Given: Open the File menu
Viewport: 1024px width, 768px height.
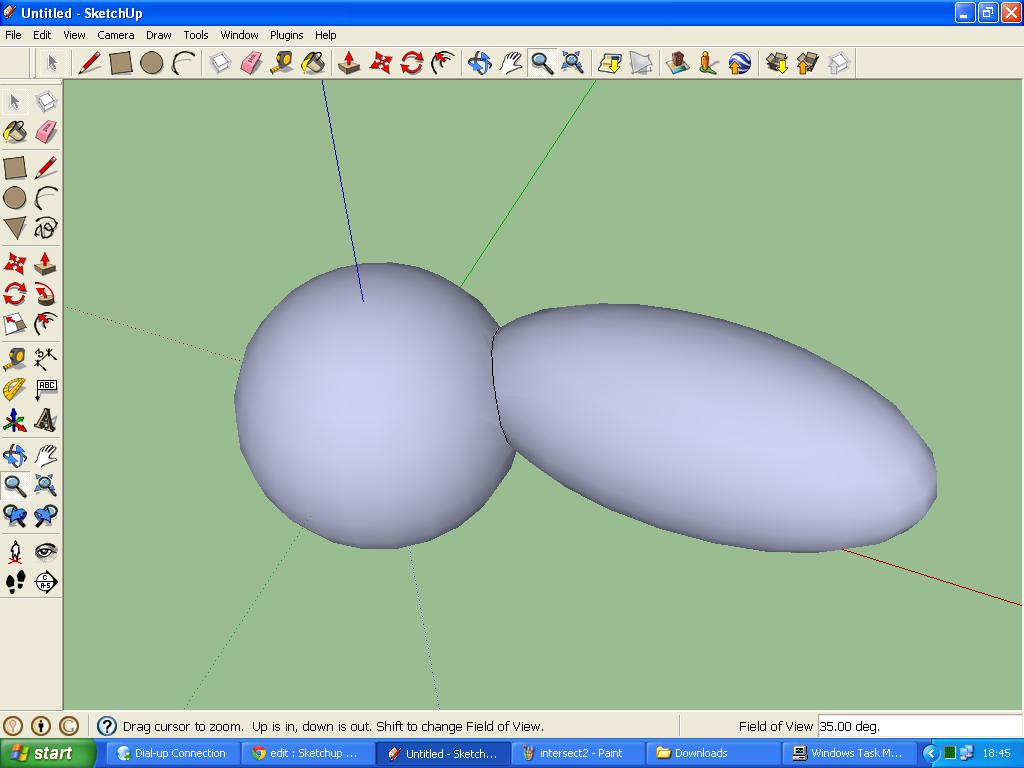Looking at the screenshot, I should [13, 35].
